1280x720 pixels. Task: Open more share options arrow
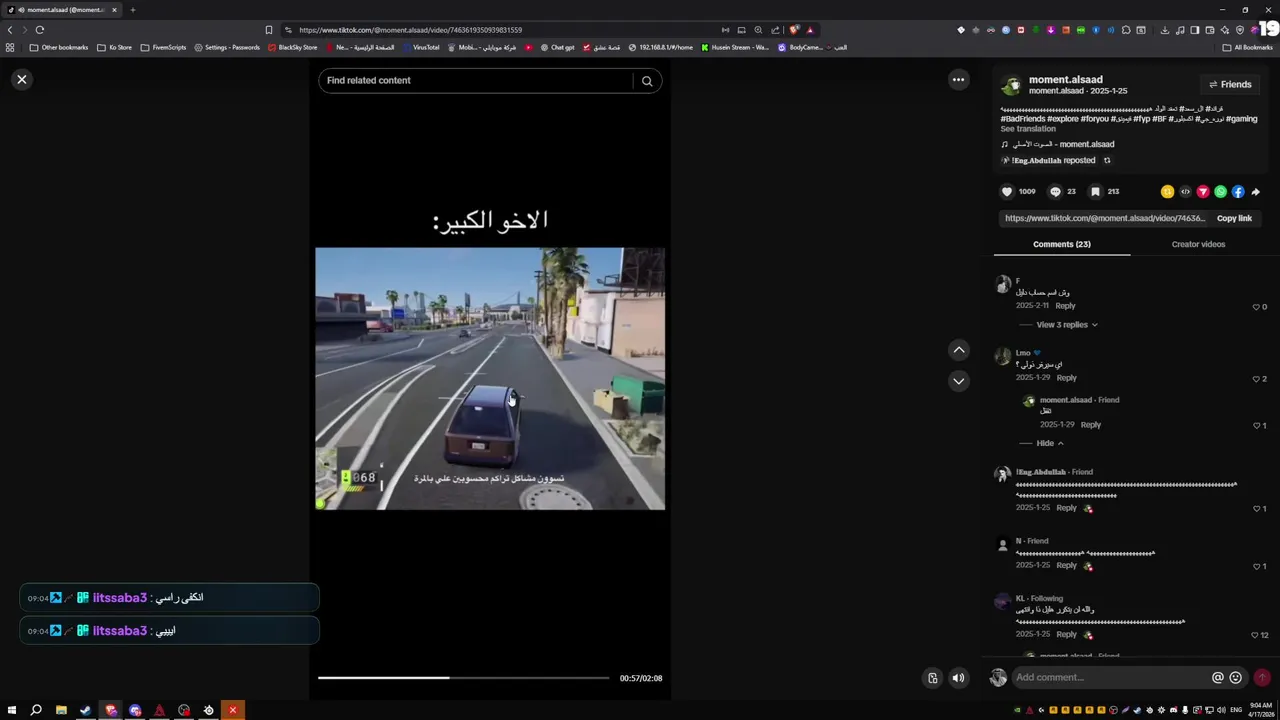1256,192
